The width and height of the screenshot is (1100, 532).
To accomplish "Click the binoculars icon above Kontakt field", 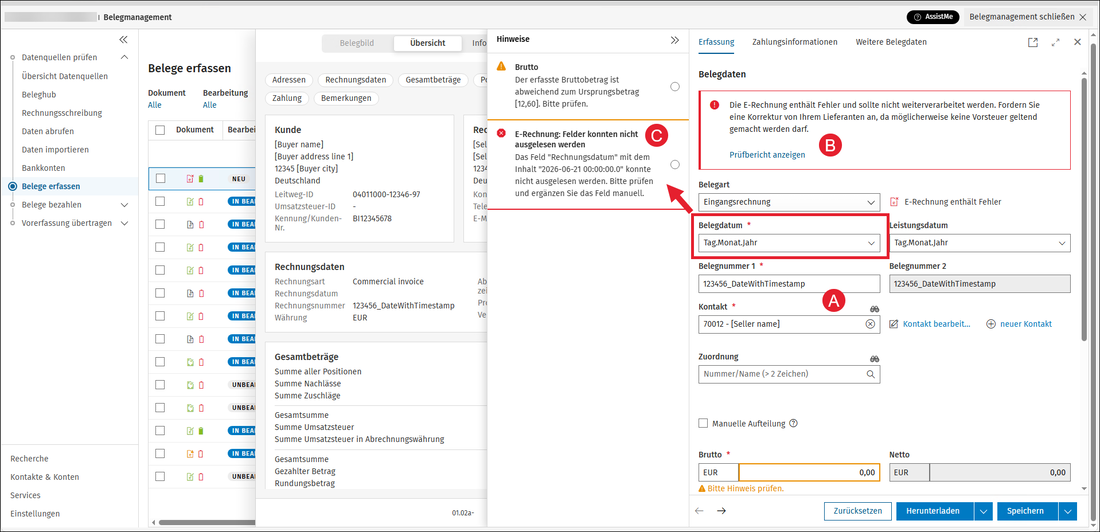I will pyautogui.click(x=874, y=308).
